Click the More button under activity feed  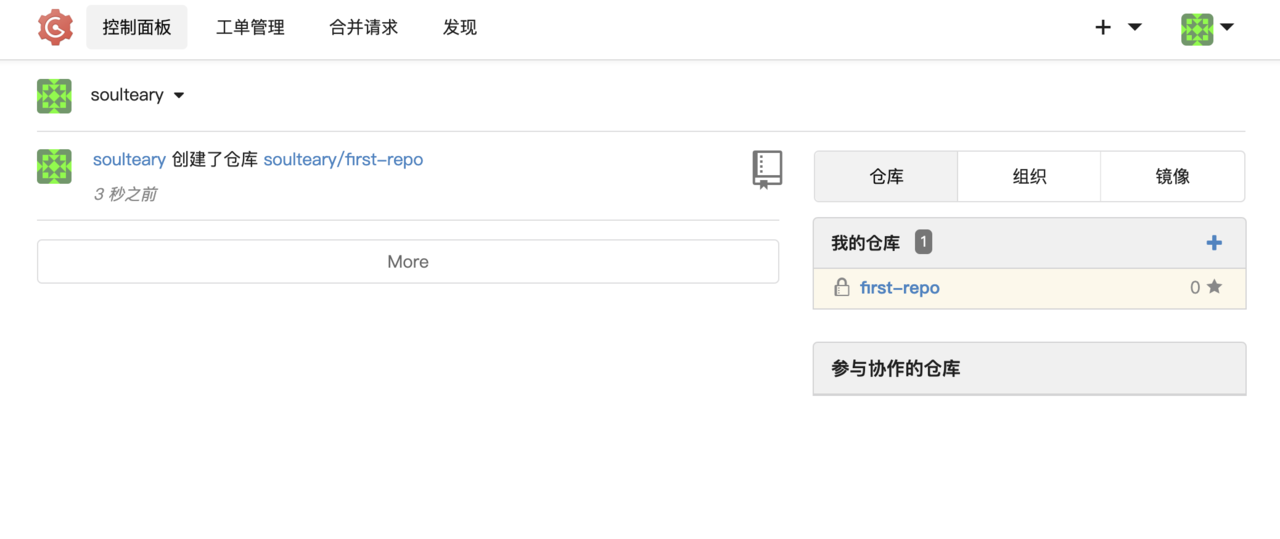pyautogui.click(x=408, y=262)
